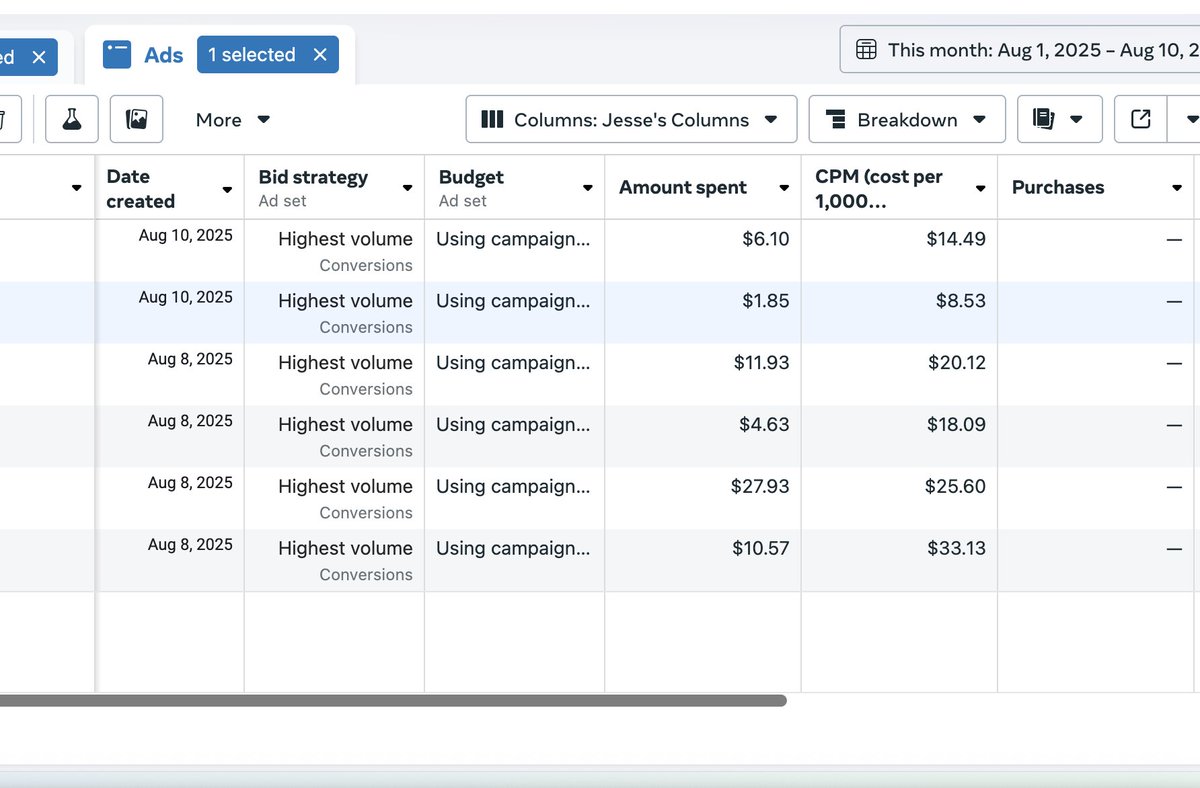Open the Date created column dropdown
Viewport: 1200px width, 788px height.
click(225, 187)
